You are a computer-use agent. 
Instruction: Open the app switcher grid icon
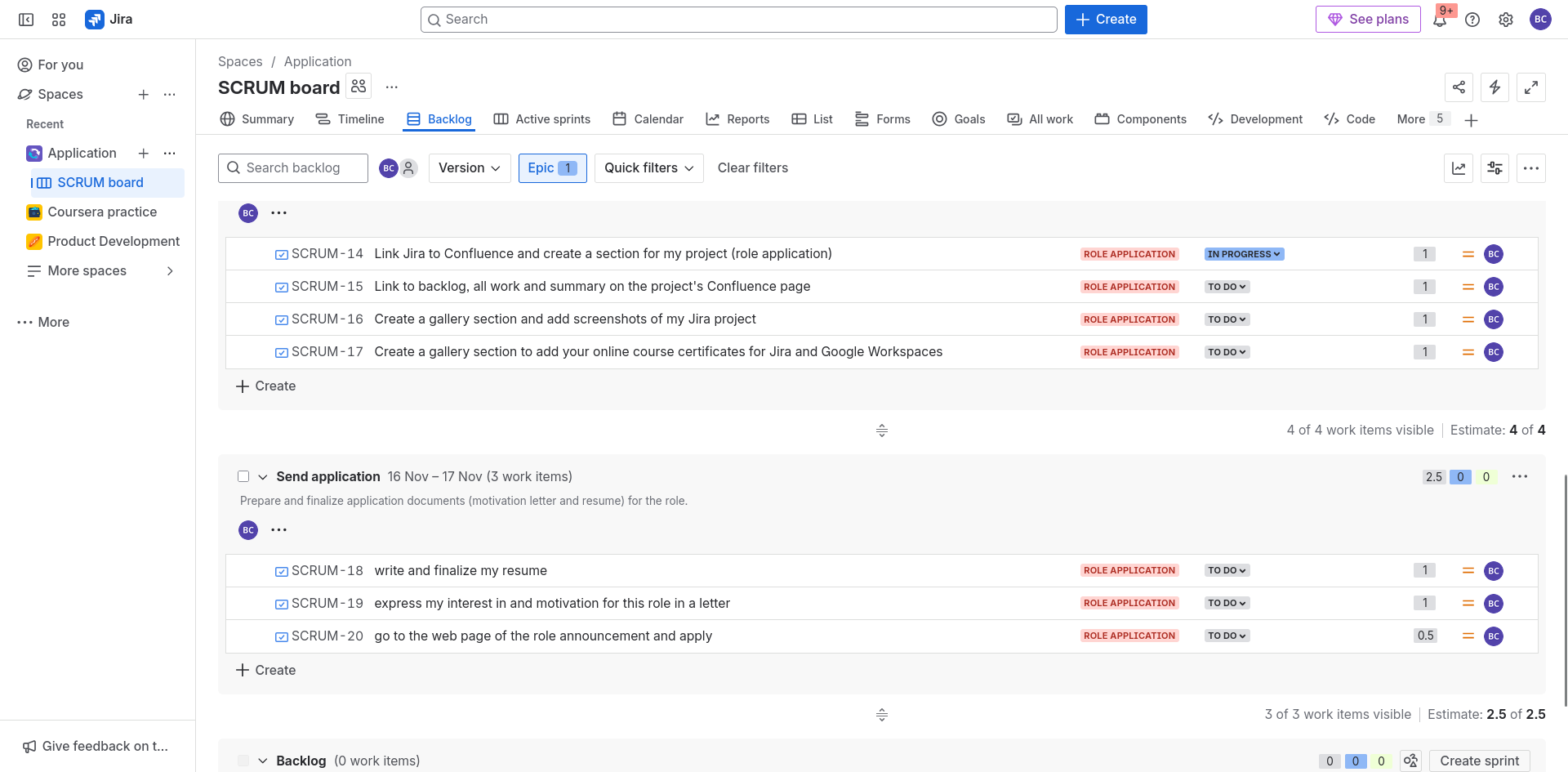[x=59, y=20]
